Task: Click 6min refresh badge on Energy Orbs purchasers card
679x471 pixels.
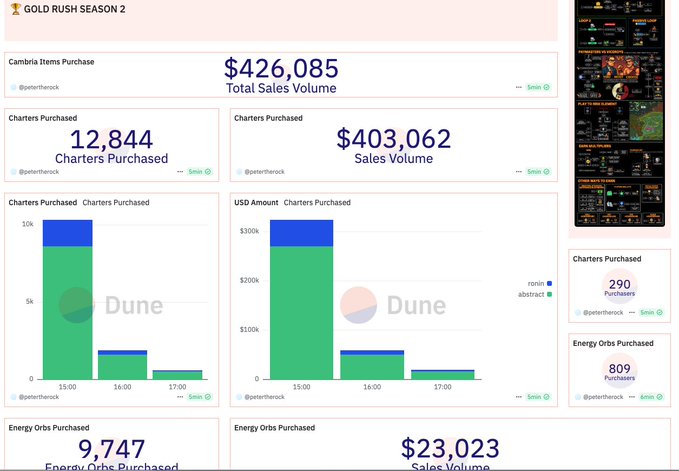Action: point(651,397)
